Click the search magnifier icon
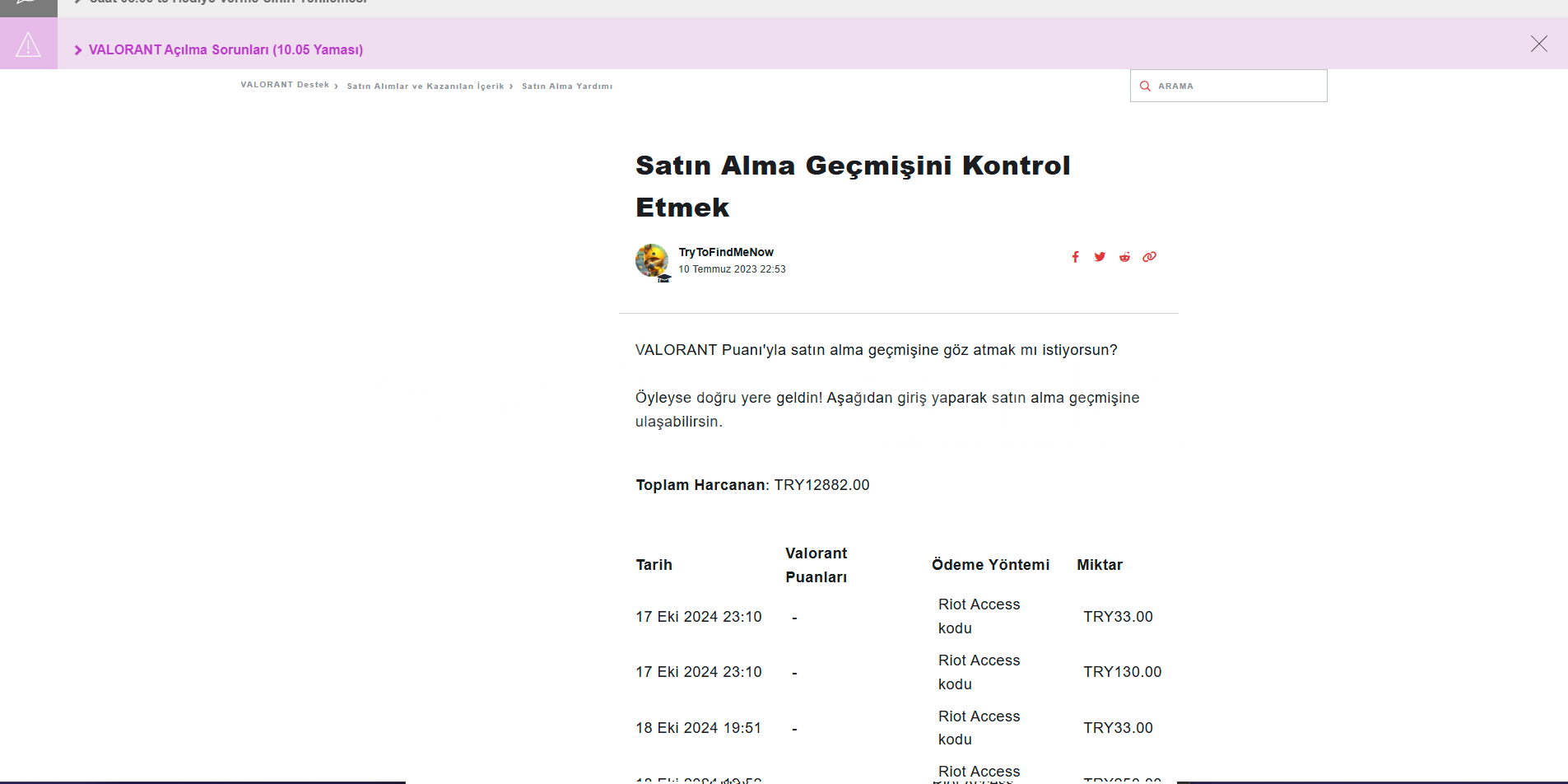The height and width of the screenshot is (784, 1568). (1144, 86)
